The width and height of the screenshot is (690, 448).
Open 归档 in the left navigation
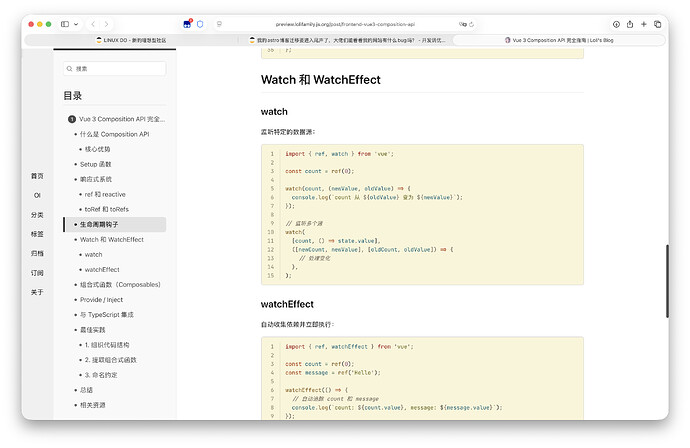pos(37,253)
